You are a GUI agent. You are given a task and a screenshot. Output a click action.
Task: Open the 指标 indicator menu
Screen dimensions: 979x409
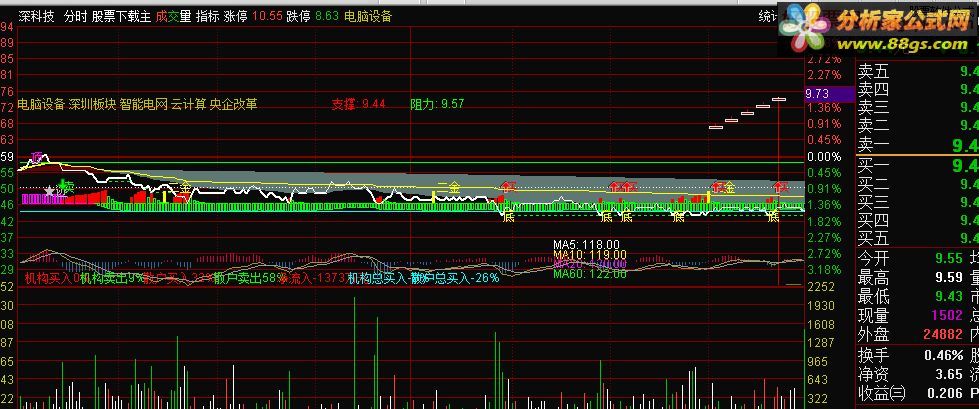[x=207, y=16]
